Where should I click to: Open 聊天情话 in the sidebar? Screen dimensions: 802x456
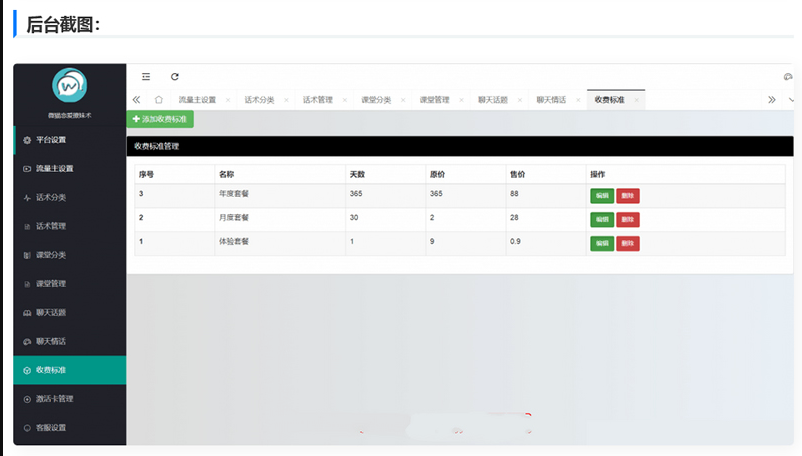(70, 341)
